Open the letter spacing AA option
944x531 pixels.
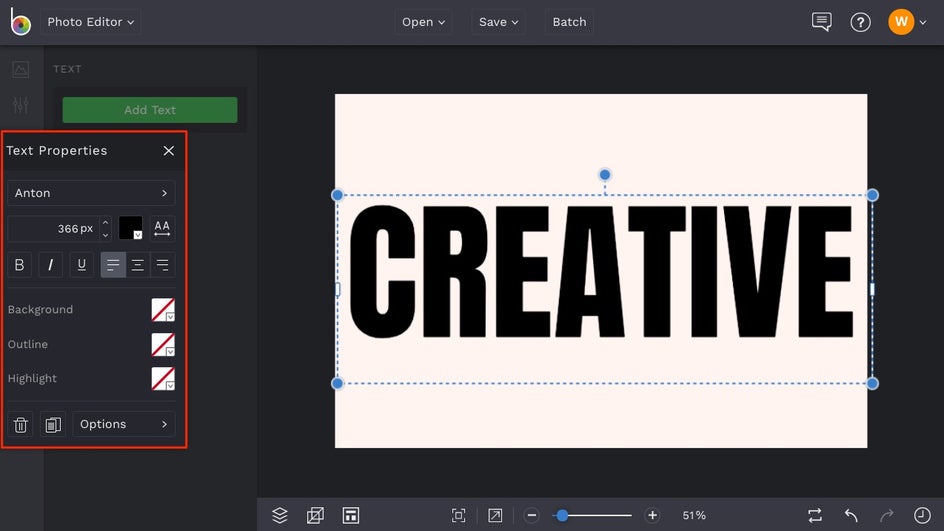pos(162,228)
